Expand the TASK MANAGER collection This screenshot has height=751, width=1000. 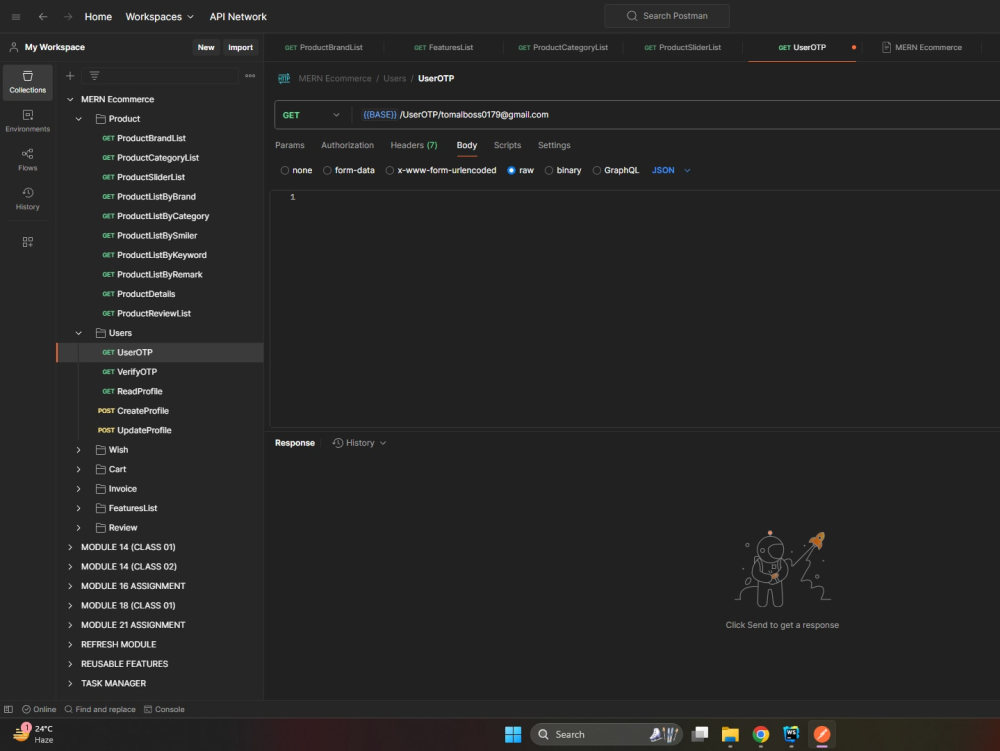click(70, 683)
